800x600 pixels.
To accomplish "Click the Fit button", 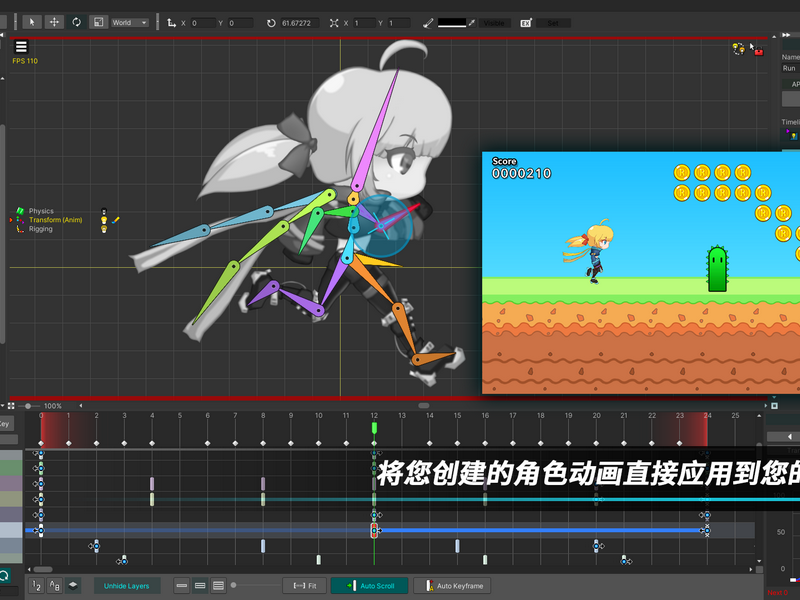I will pos(305,586).
